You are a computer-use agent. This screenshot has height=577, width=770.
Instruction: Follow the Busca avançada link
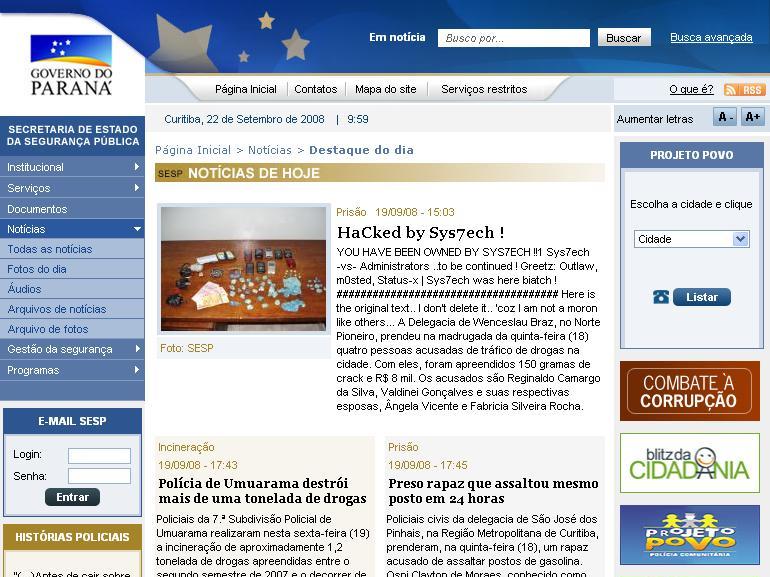pyautogui.click(x=711, y=38)
